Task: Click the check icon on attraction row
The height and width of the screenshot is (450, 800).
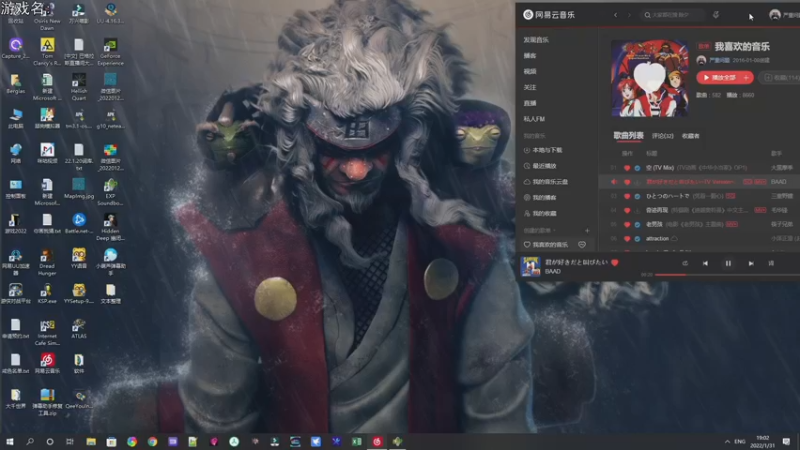Action: point(637,239)
